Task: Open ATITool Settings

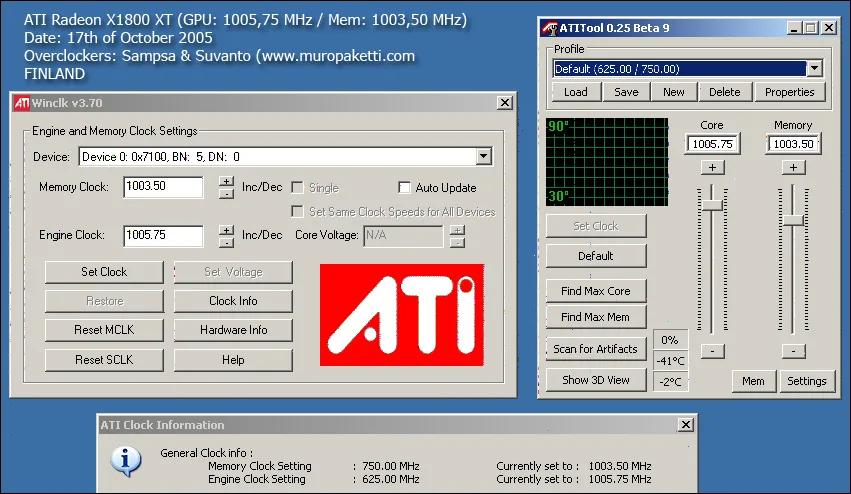Action: (806, 381)
